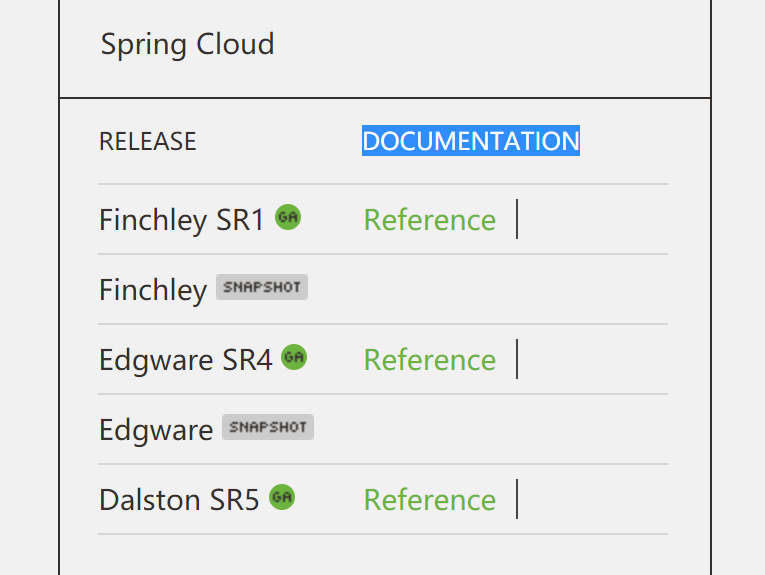Select the Edgware SR4 release name
Viewport: 765px width, 575px height.
185,360
